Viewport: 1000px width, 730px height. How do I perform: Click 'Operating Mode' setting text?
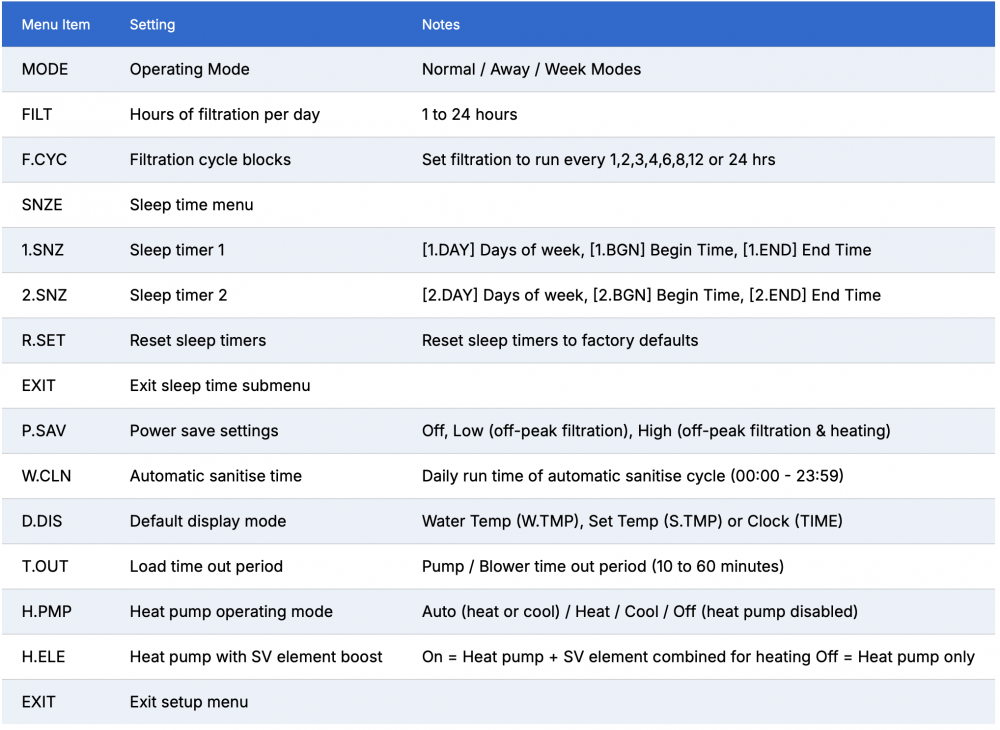coord(189,69)
